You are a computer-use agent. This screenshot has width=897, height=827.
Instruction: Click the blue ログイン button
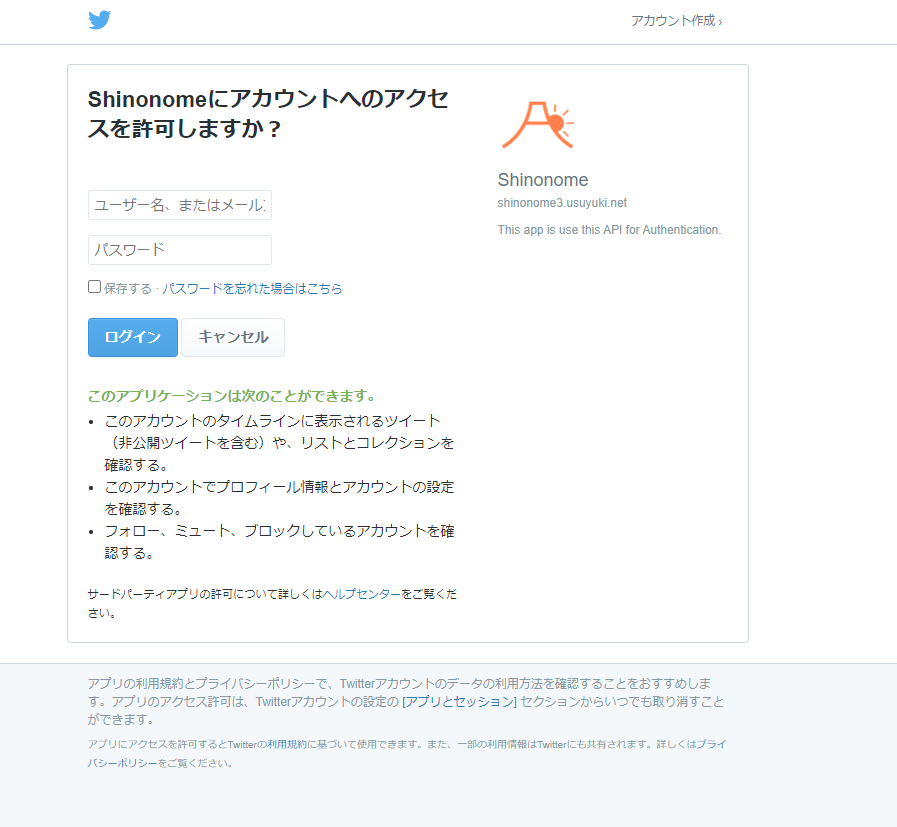point(133,337)
